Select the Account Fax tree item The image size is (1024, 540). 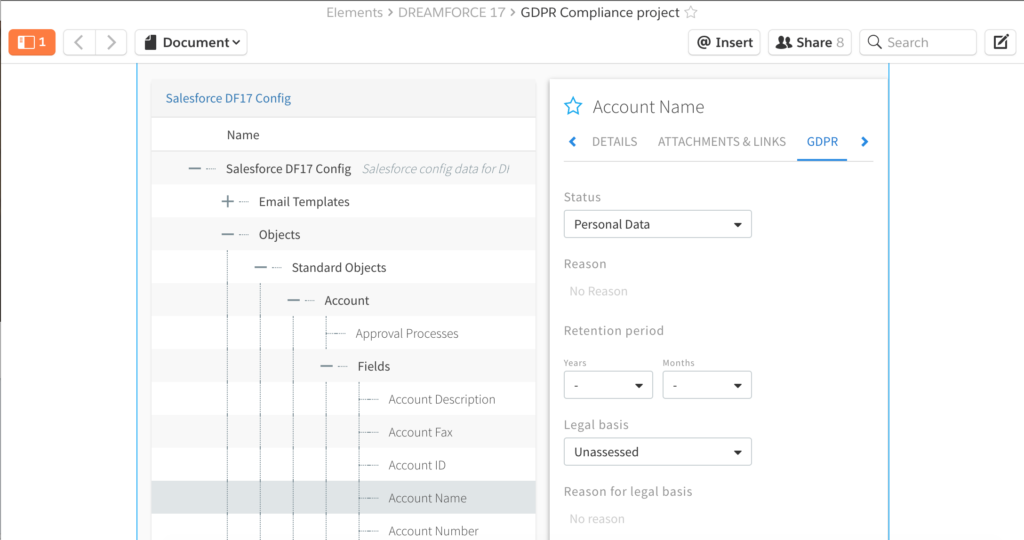point(420,433)
